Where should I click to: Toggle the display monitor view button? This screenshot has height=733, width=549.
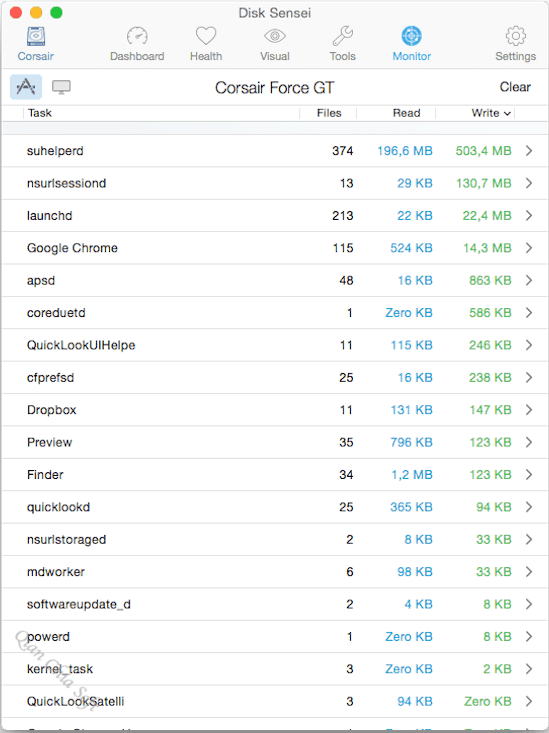(61, 87)
